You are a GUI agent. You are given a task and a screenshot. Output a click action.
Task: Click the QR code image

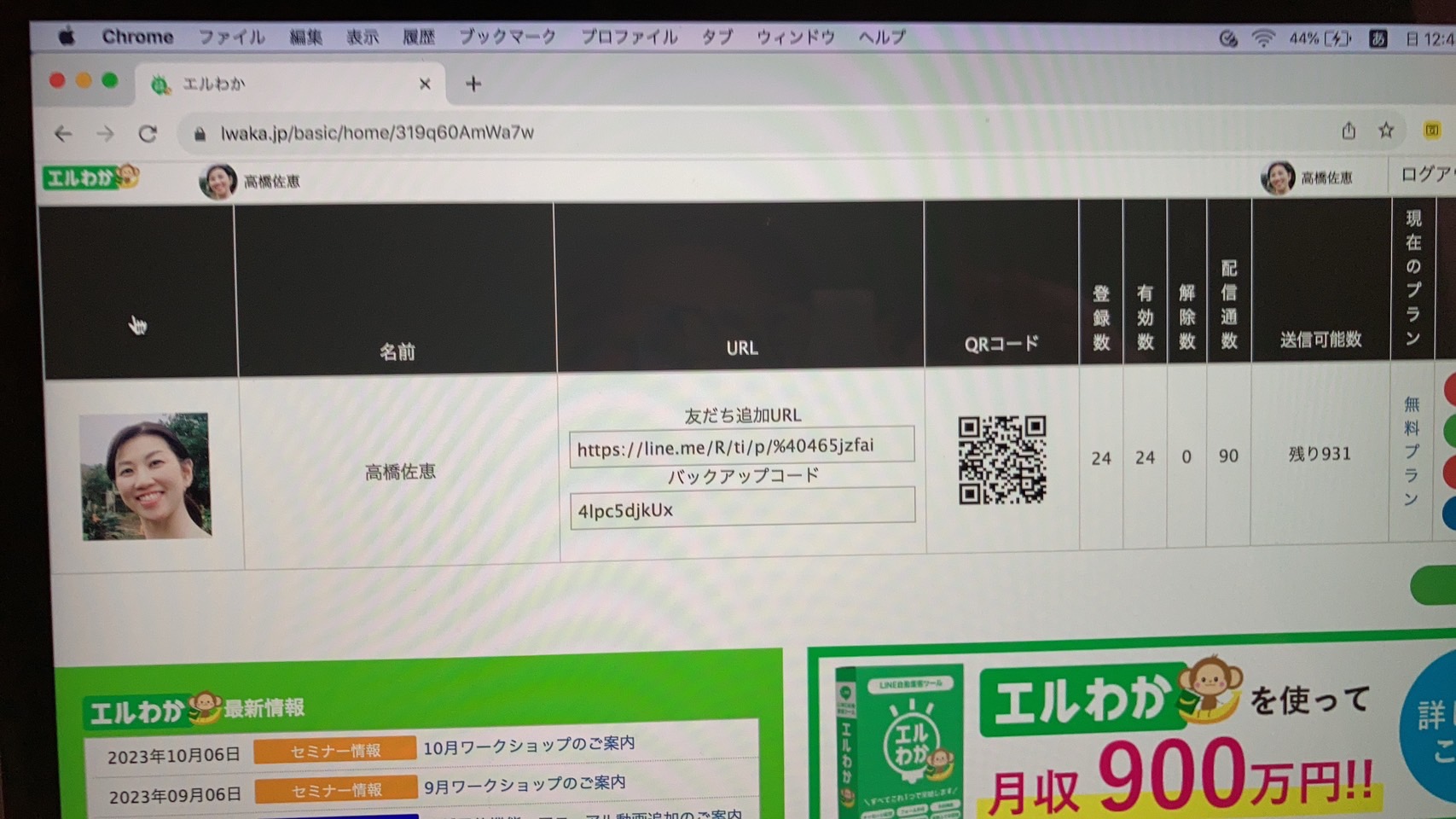1002,460
